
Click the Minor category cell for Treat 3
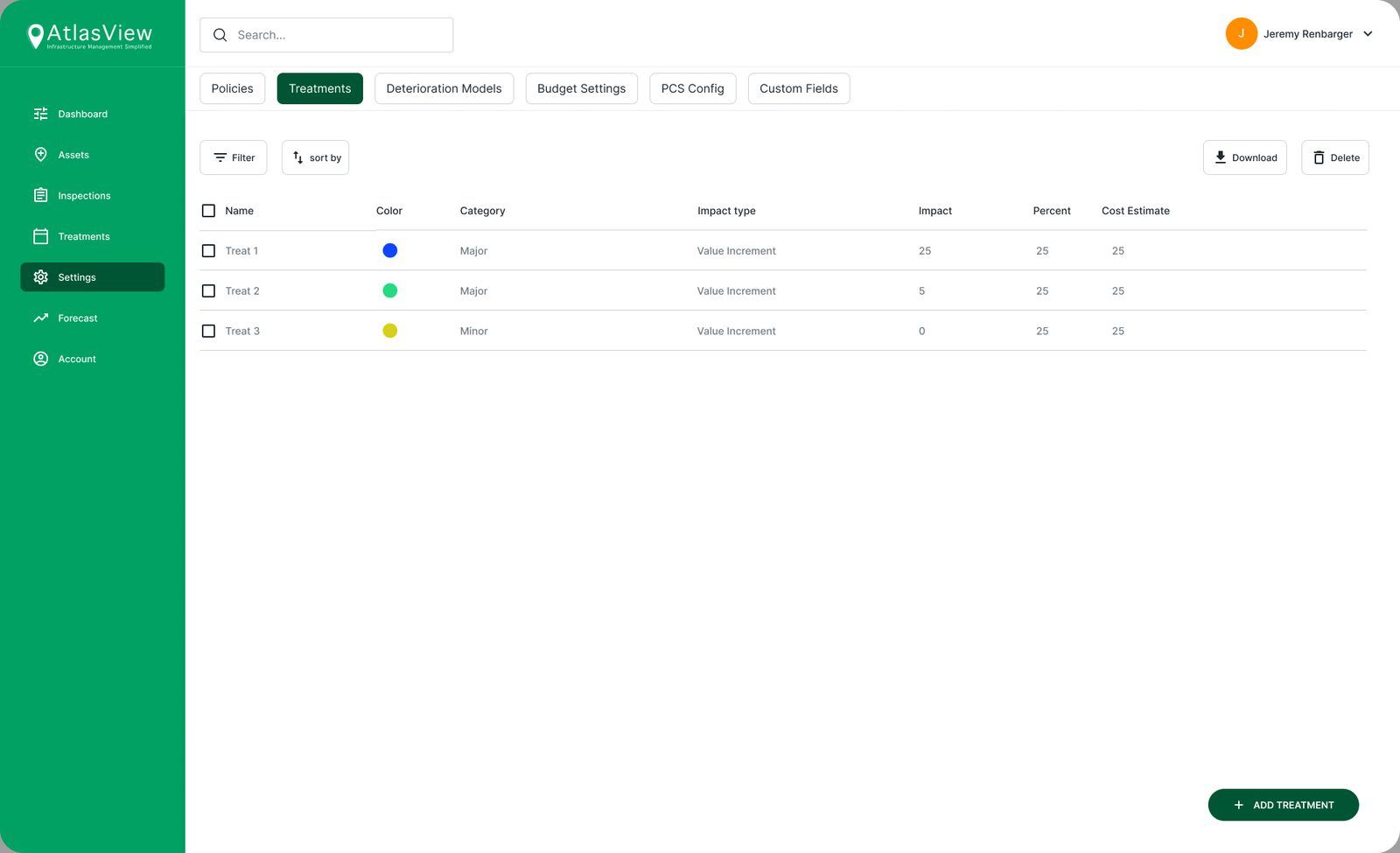473,332
